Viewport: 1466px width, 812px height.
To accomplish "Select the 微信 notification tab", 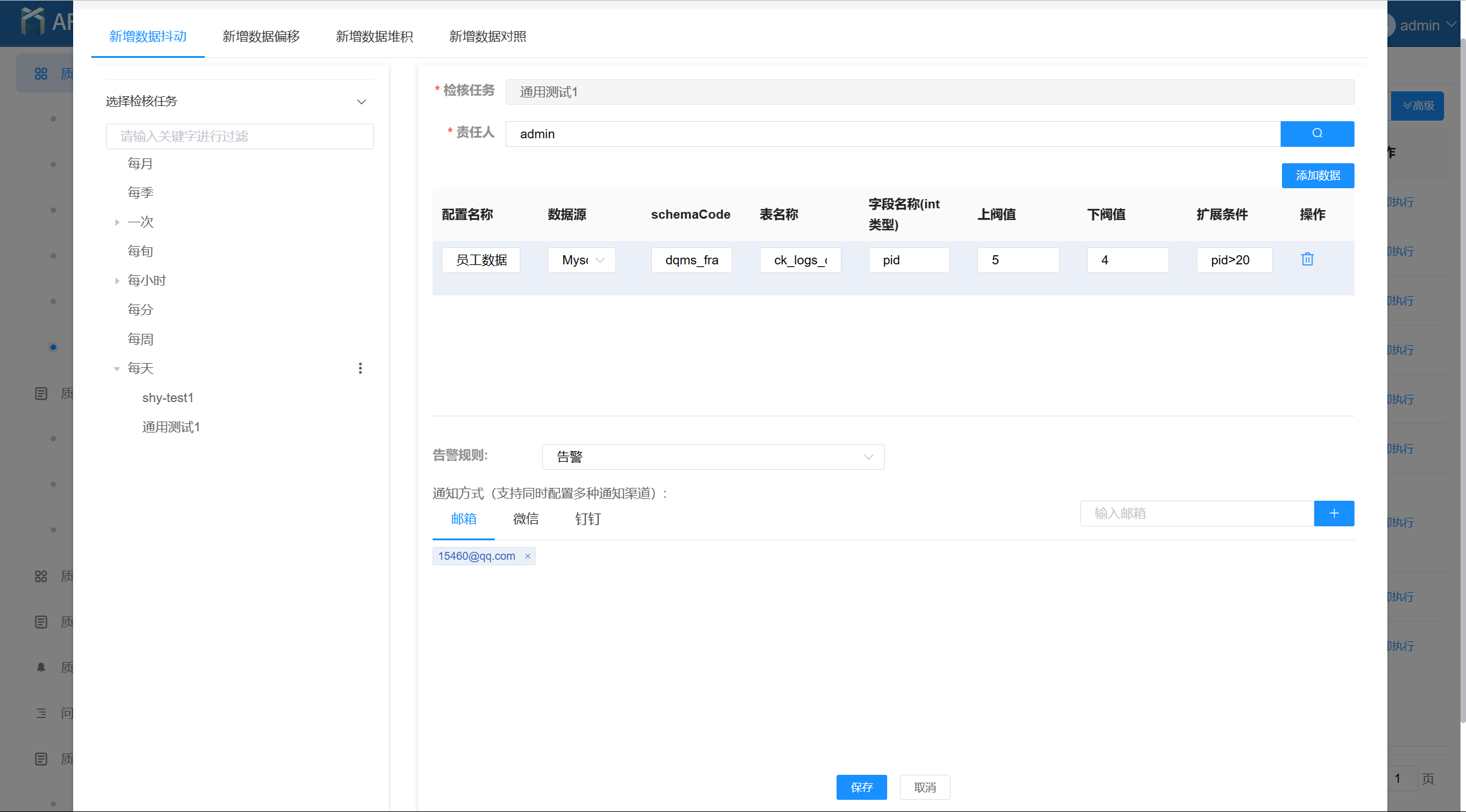I will tap(525, 519).
